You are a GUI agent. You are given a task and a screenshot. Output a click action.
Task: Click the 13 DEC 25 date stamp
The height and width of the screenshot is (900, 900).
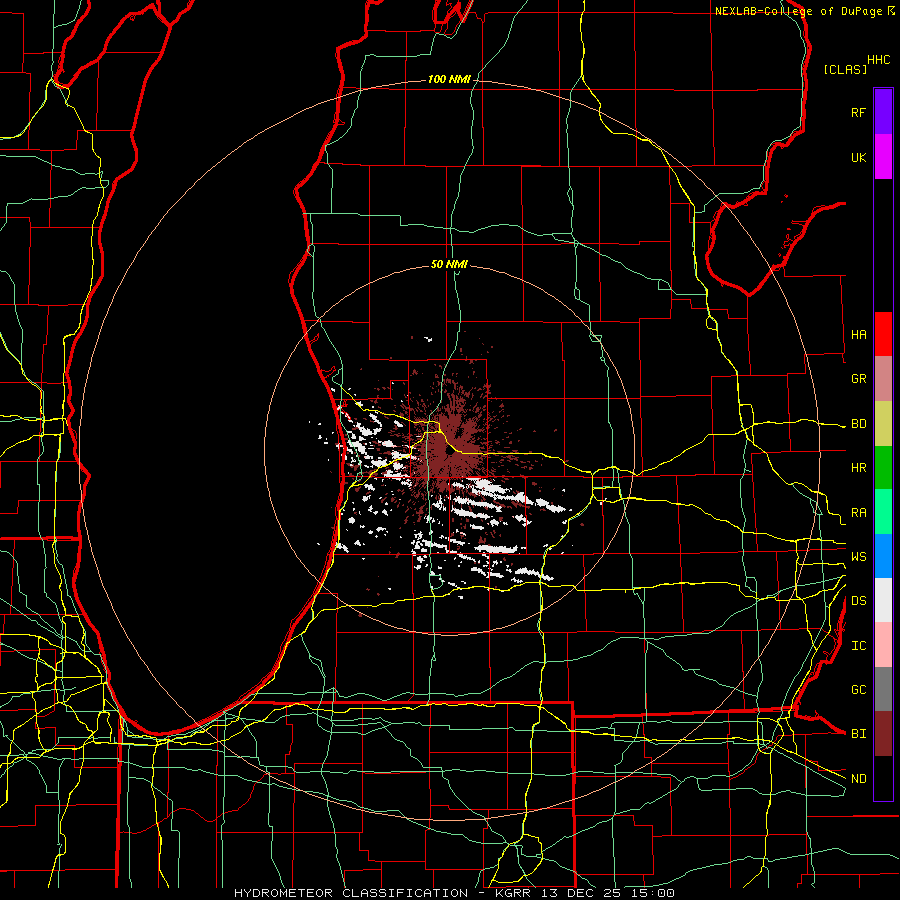coord(581,893)
